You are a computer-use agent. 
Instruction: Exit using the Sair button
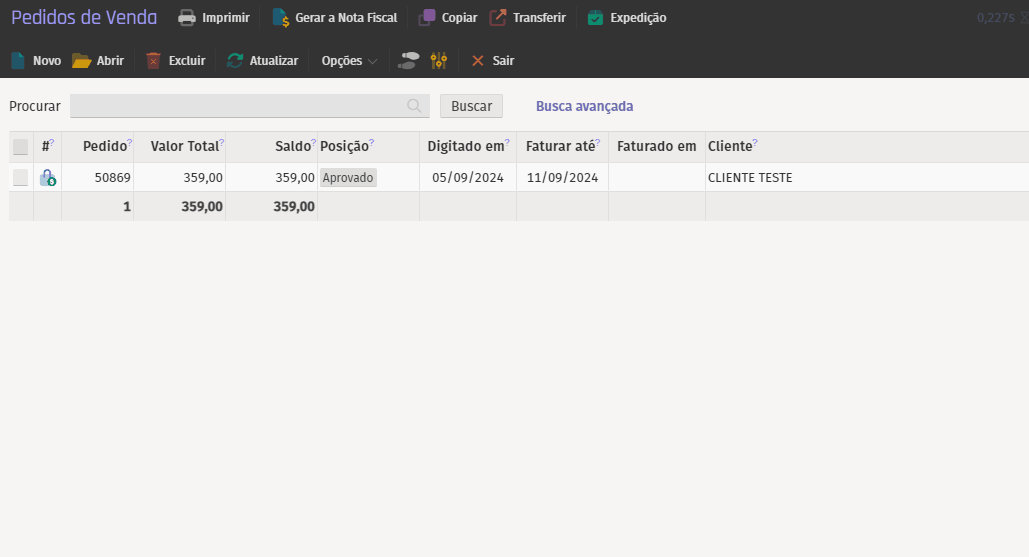pyautogui.click(x=492, y=61)
